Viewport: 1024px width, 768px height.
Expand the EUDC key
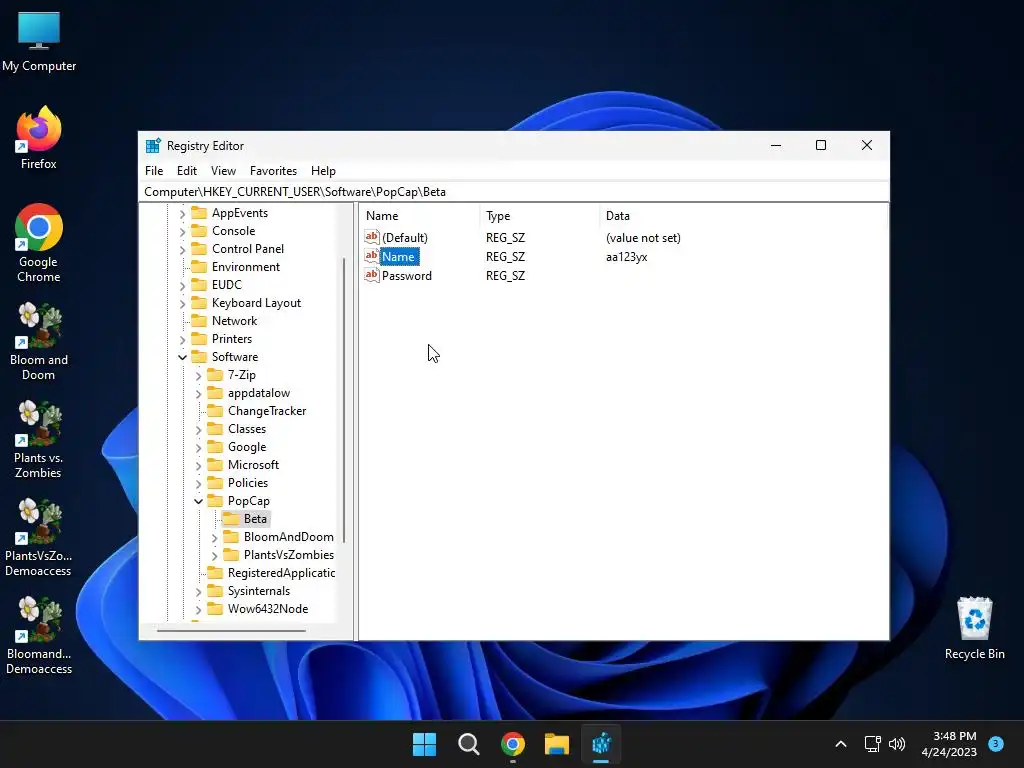183,285
